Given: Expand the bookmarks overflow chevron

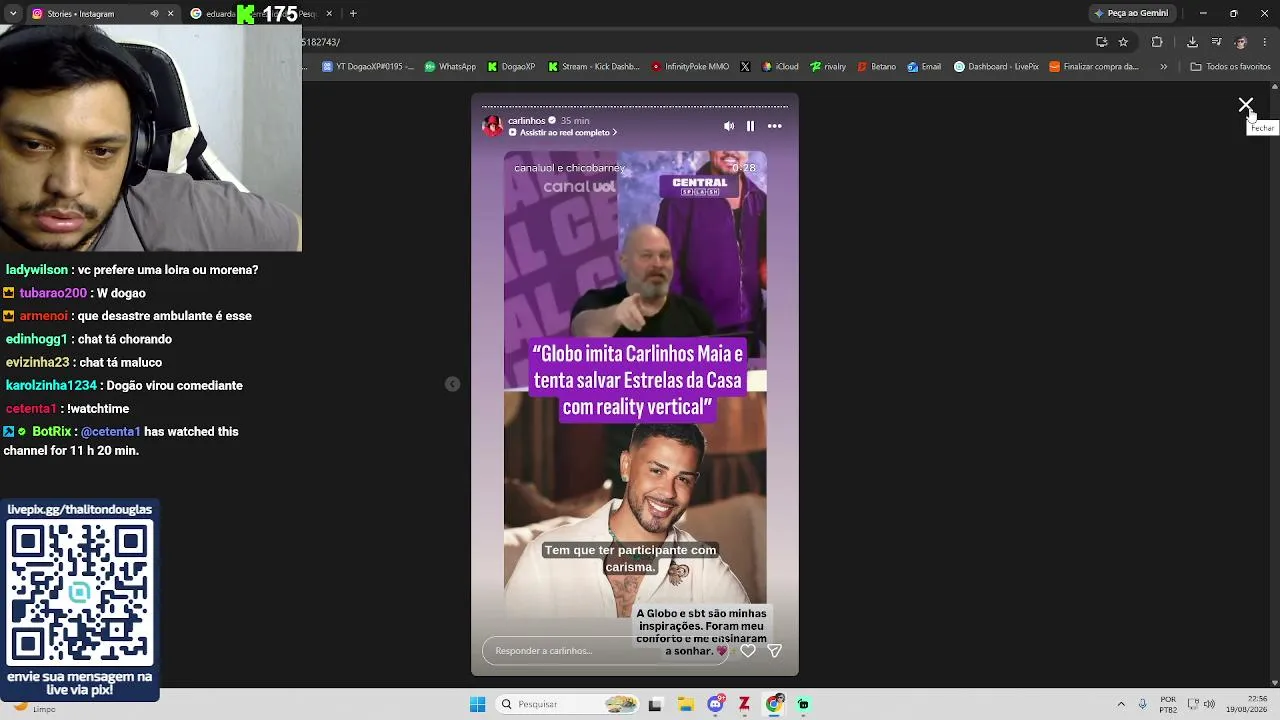Looking at the screenshot, I should (1163, 67).
